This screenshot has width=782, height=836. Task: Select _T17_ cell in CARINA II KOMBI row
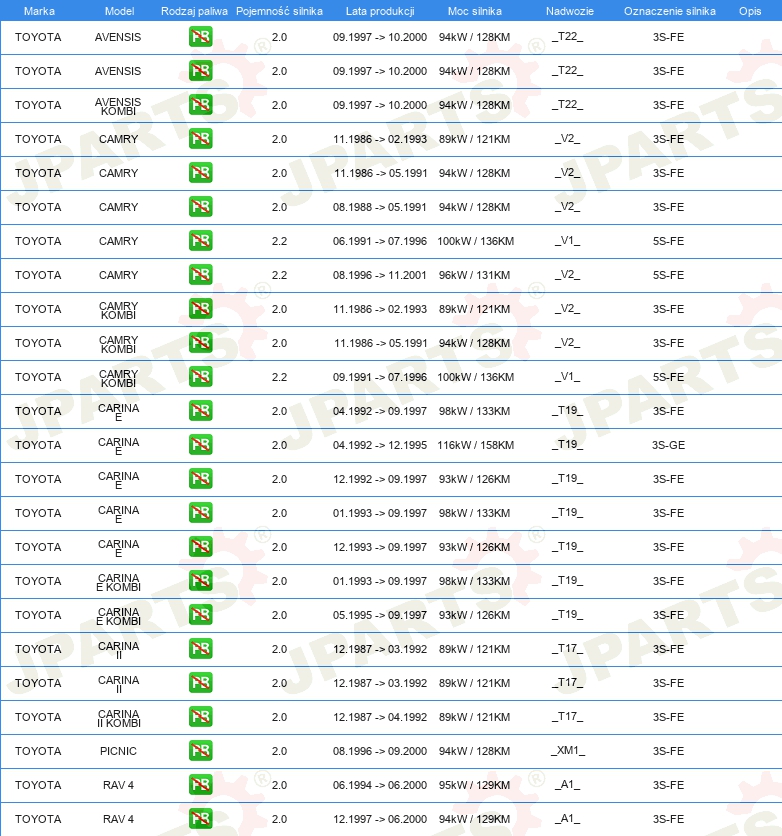click(567, 717)
